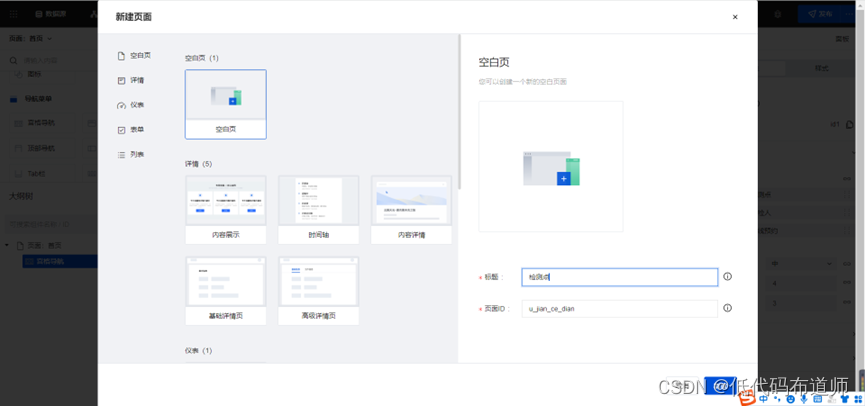Click the soft keyboard icon in IME bar
Viewport: 865px width, 406px height.
click(x=818, y=399)
